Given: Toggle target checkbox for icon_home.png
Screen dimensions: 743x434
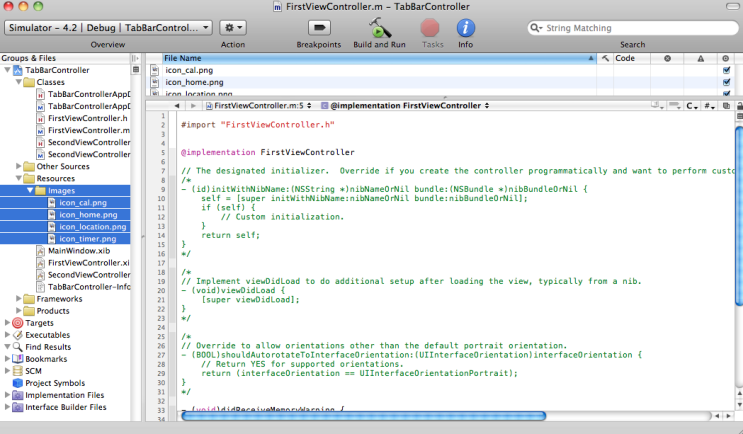Looking at the screenshot, I should pos(726,82).
